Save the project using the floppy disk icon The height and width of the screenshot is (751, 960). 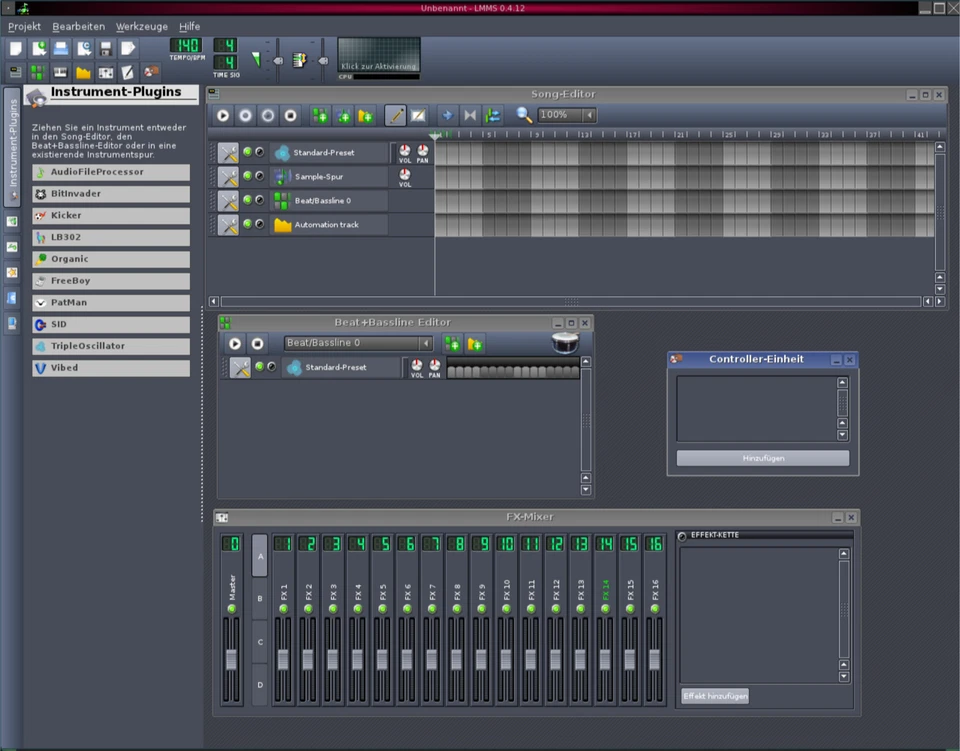106,47
